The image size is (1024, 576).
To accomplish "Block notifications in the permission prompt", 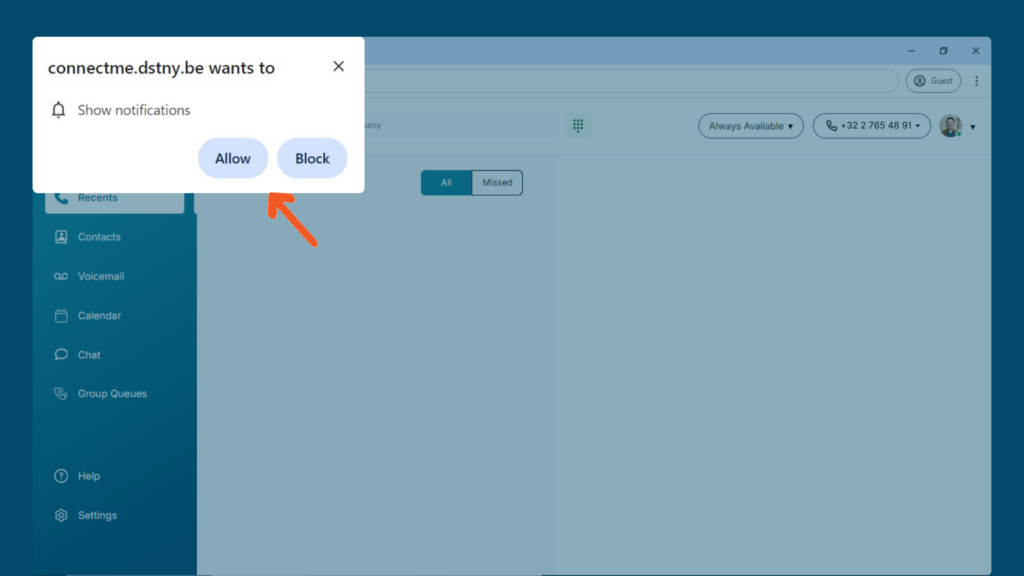I will coord(312,158).
